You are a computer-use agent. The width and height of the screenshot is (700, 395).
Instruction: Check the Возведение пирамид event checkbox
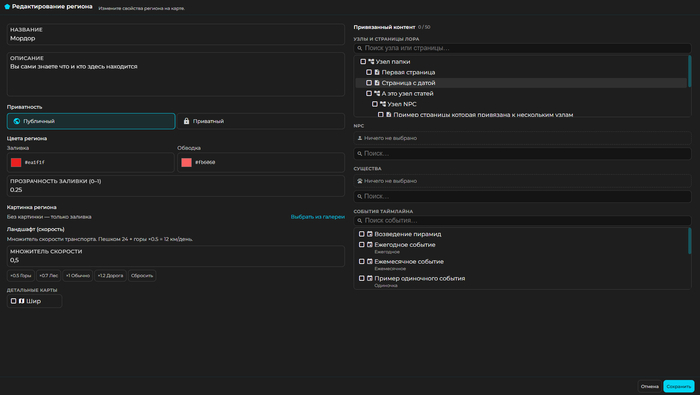click(362, 234)
